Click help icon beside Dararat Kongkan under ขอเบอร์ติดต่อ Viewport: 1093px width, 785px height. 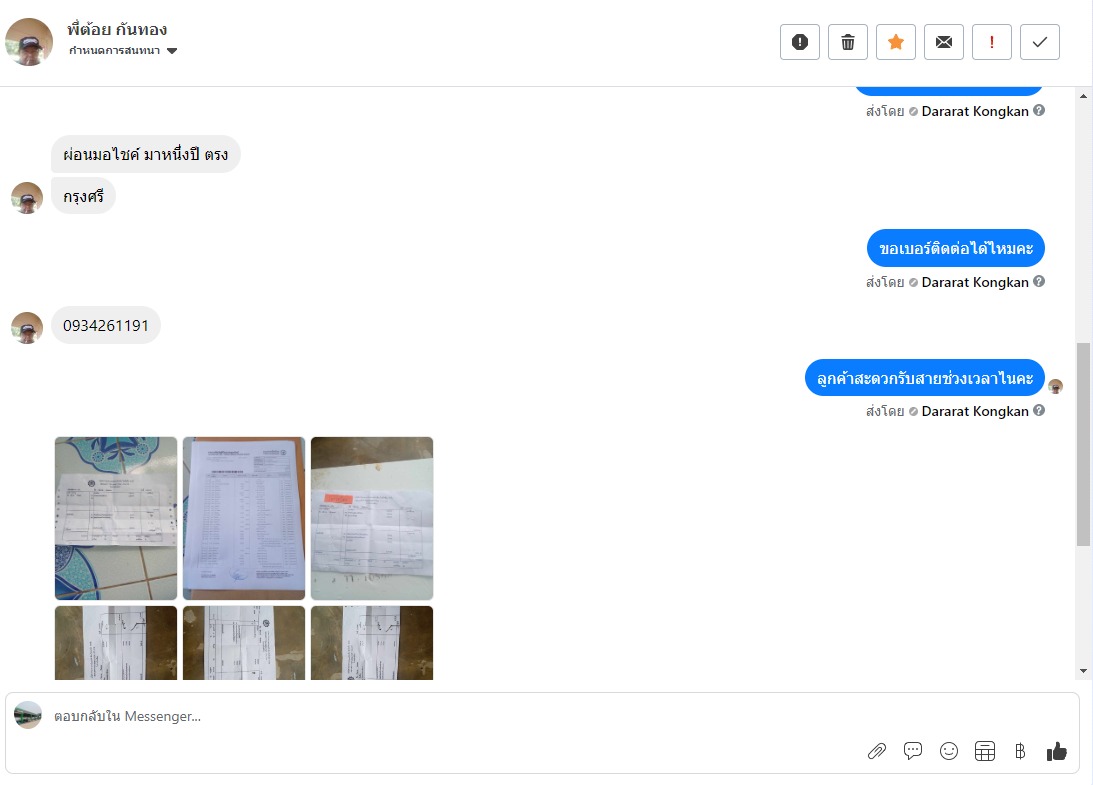tap(1039, 282)
